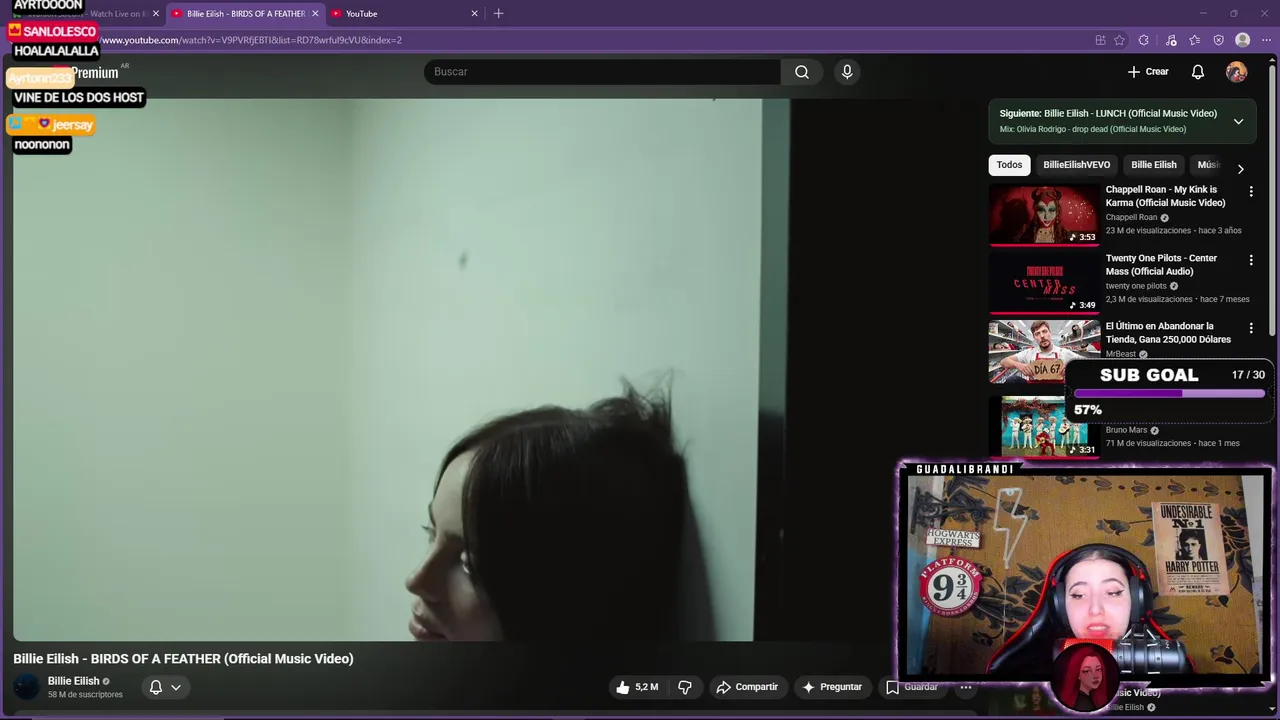
Task: Click the Billie Eilish channel avatar
Action: tap(26, 687)
